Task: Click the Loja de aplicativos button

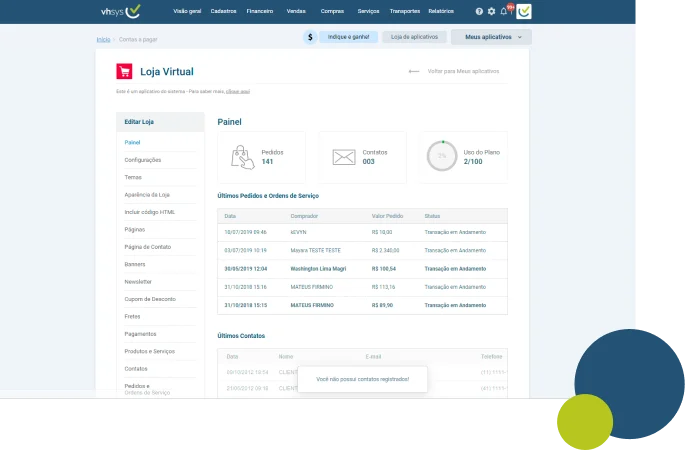Action: tap(414, 37)
